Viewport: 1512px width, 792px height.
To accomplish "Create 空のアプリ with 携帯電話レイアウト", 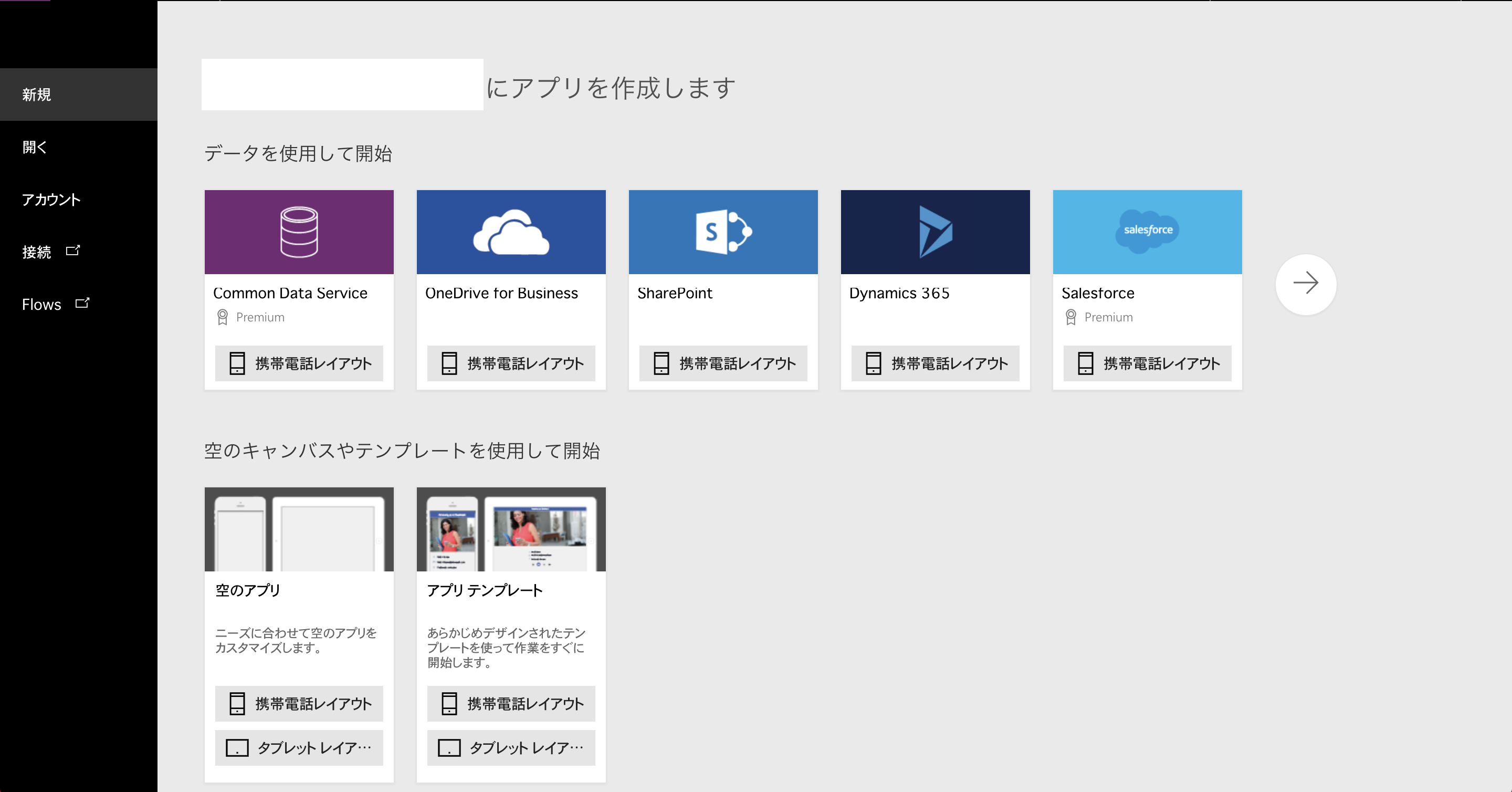I will 299,703.
